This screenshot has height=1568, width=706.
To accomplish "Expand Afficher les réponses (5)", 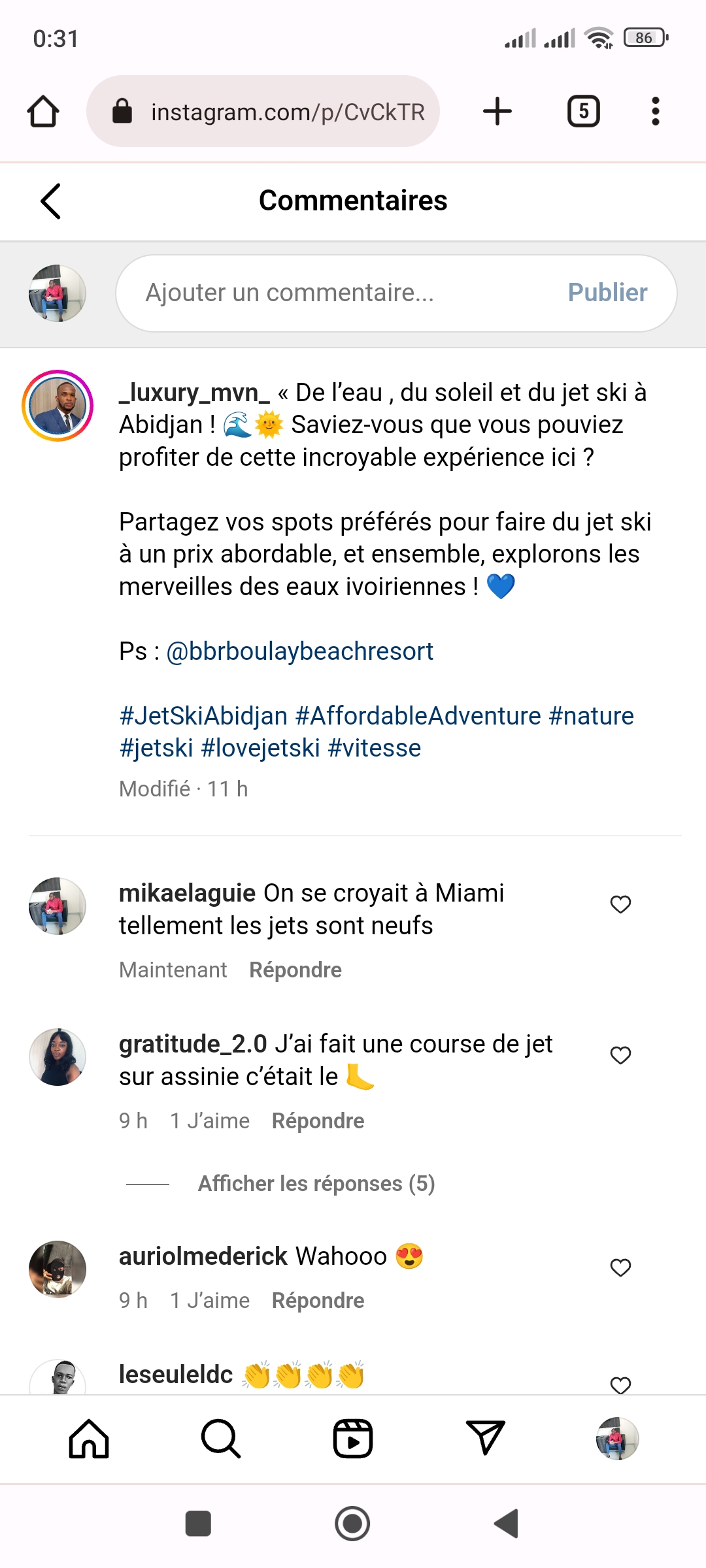I will coord(316,1183).
